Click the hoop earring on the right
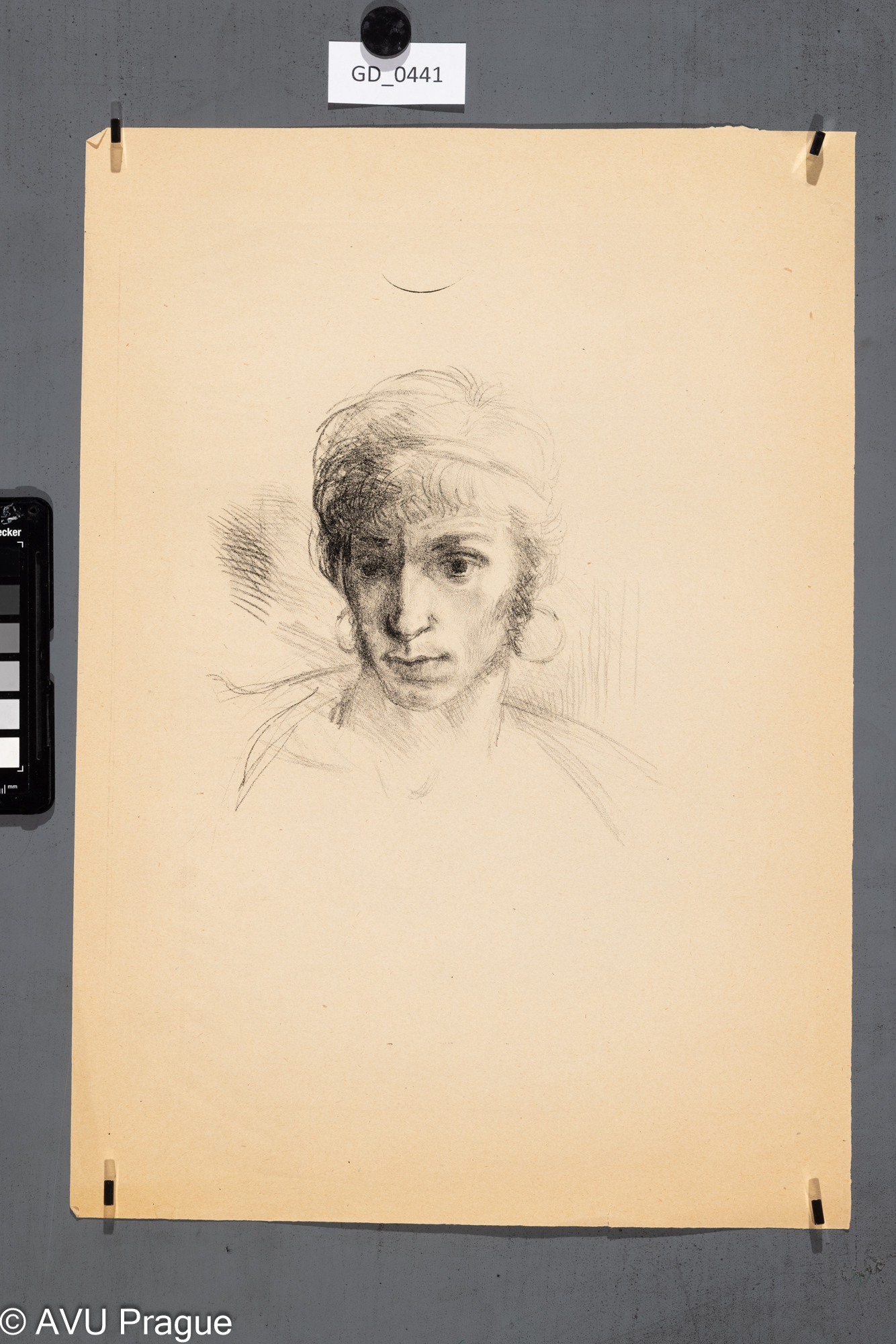This screenshot has height=1344, width=896. 541,635
